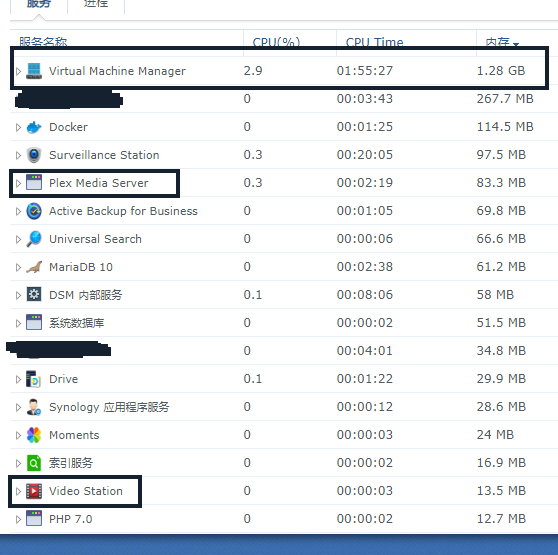Switch to the 服务 tab
Viewport: 558px width, 555px height.
[x=39, y=5]
